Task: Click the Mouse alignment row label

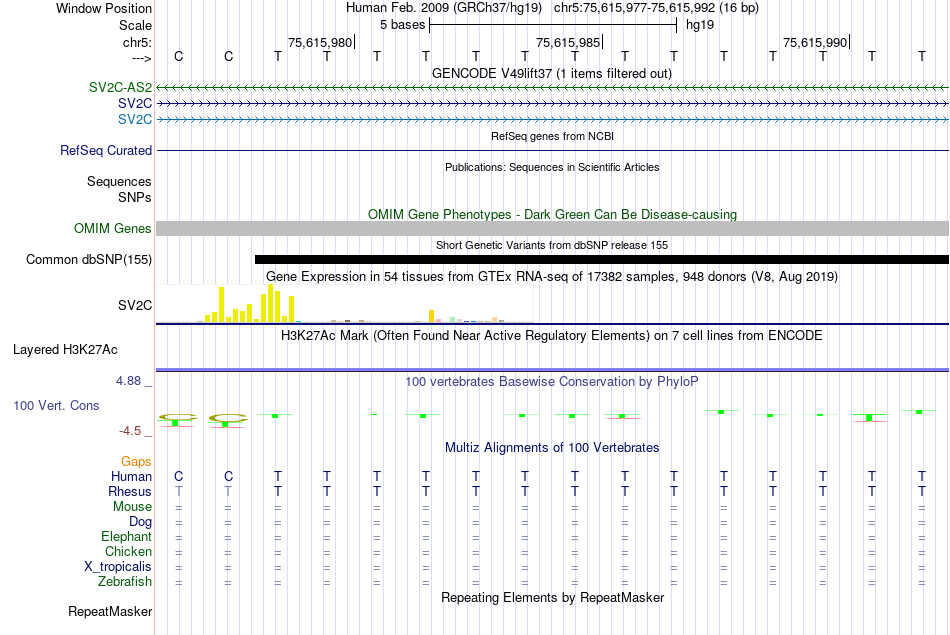Action: (132, 507)
